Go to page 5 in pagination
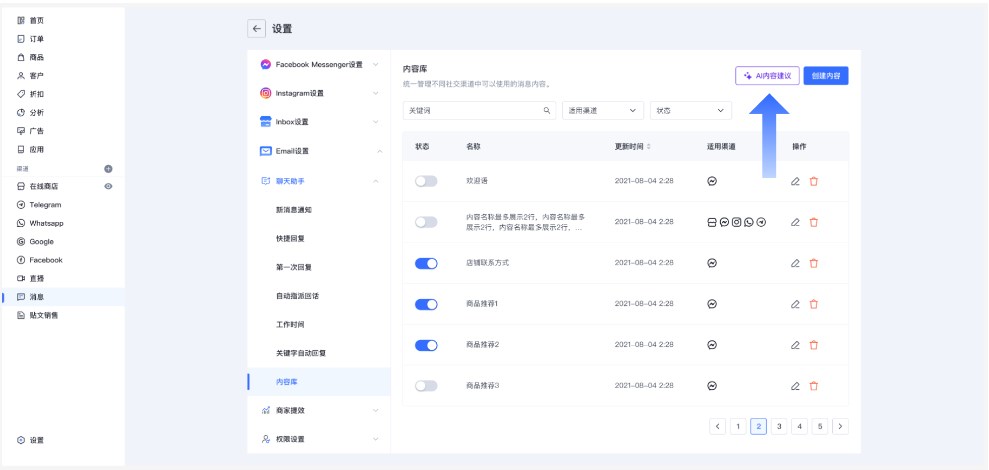 [x=819, y=427]
